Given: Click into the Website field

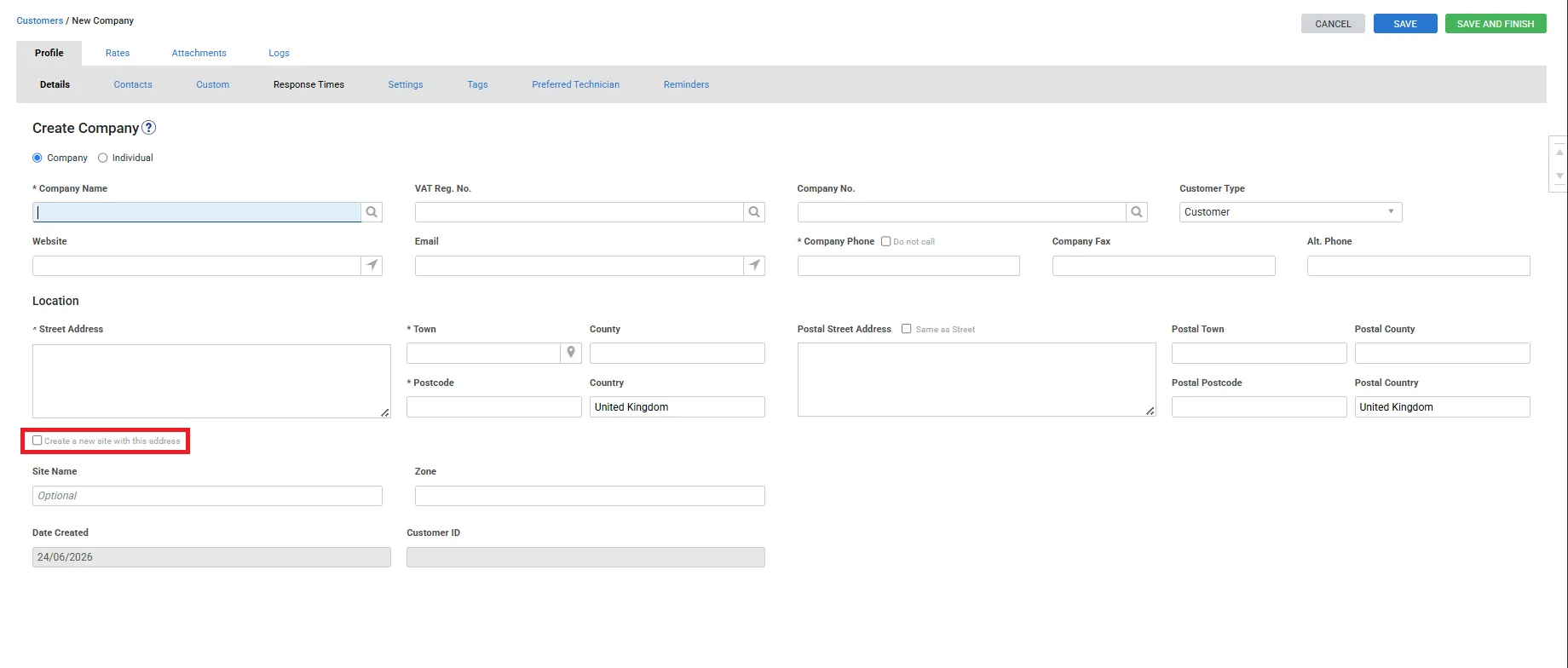Looking at the screenshot, I should (x=197, y=266).
